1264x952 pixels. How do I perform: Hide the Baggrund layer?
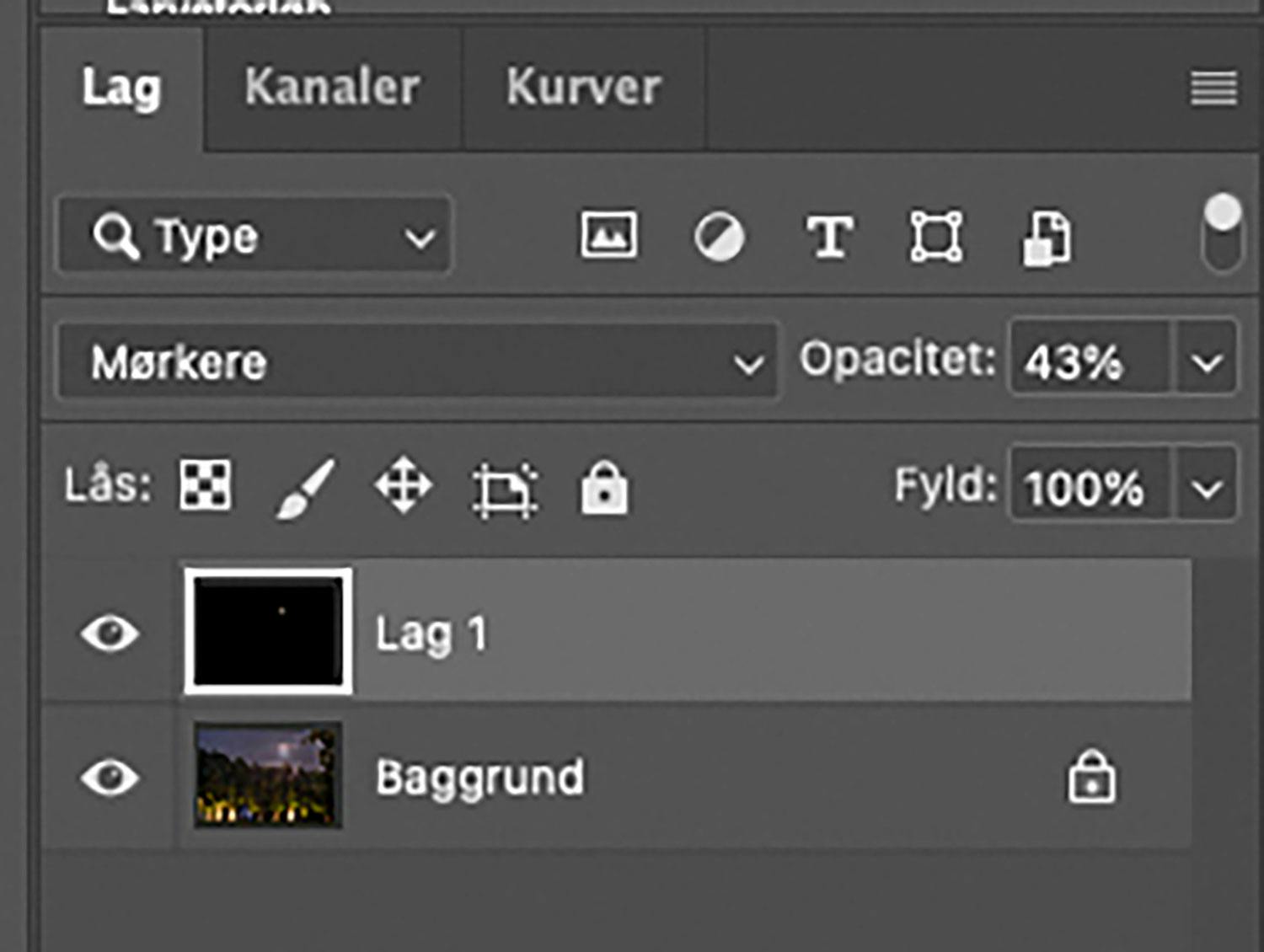(x=110, y=777)
